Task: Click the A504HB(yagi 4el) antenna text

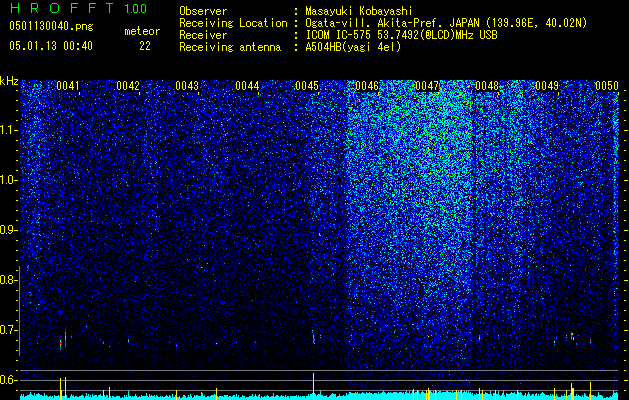Action: click(x=353, y=47)
